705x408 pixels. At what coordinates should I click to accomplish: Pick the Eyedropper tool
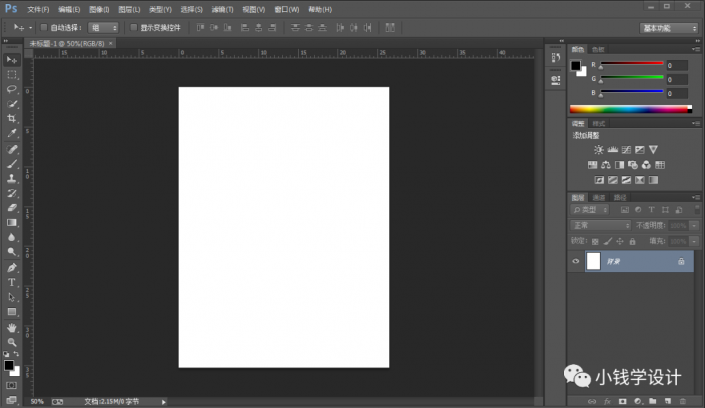pos(12,133)
